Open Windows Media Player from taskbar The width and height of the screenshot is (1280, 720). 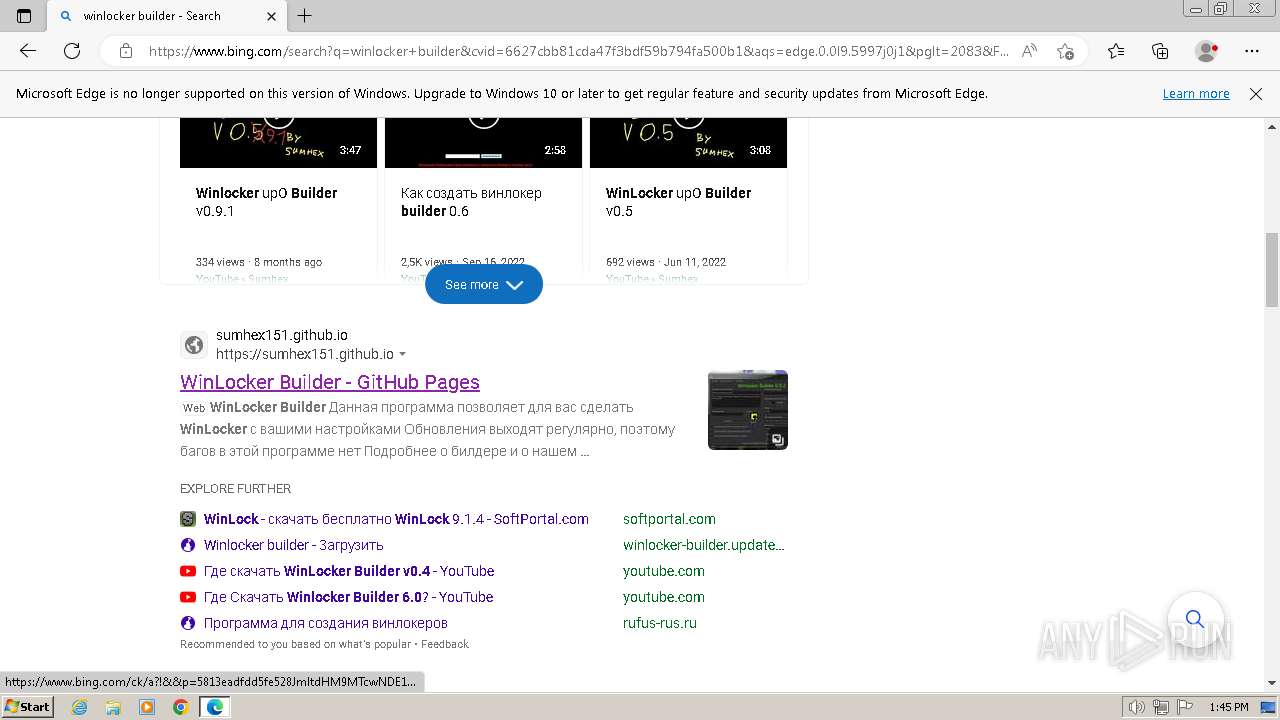[147, 707]
